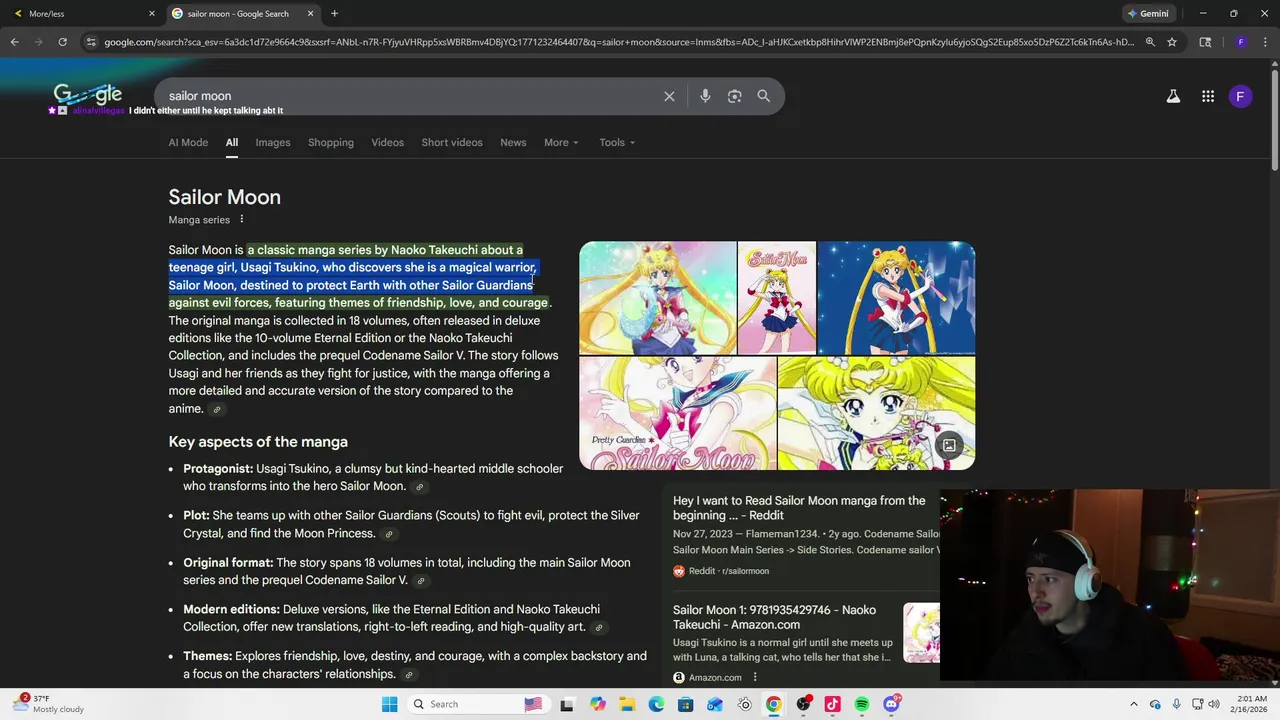
Task: Click the link icon after the Original format bullet
Action: pyautogui.click(x=421, y=581)
